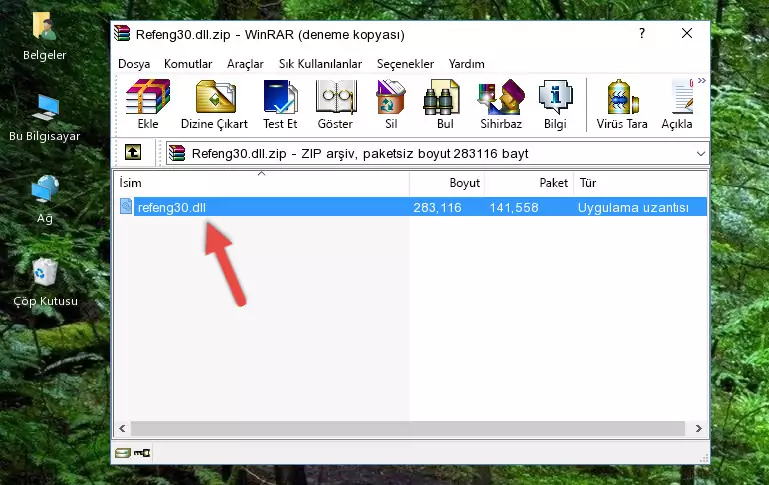Screen dimensions: 769x485
Task: Open the Yardım menu
Action: 466,64
